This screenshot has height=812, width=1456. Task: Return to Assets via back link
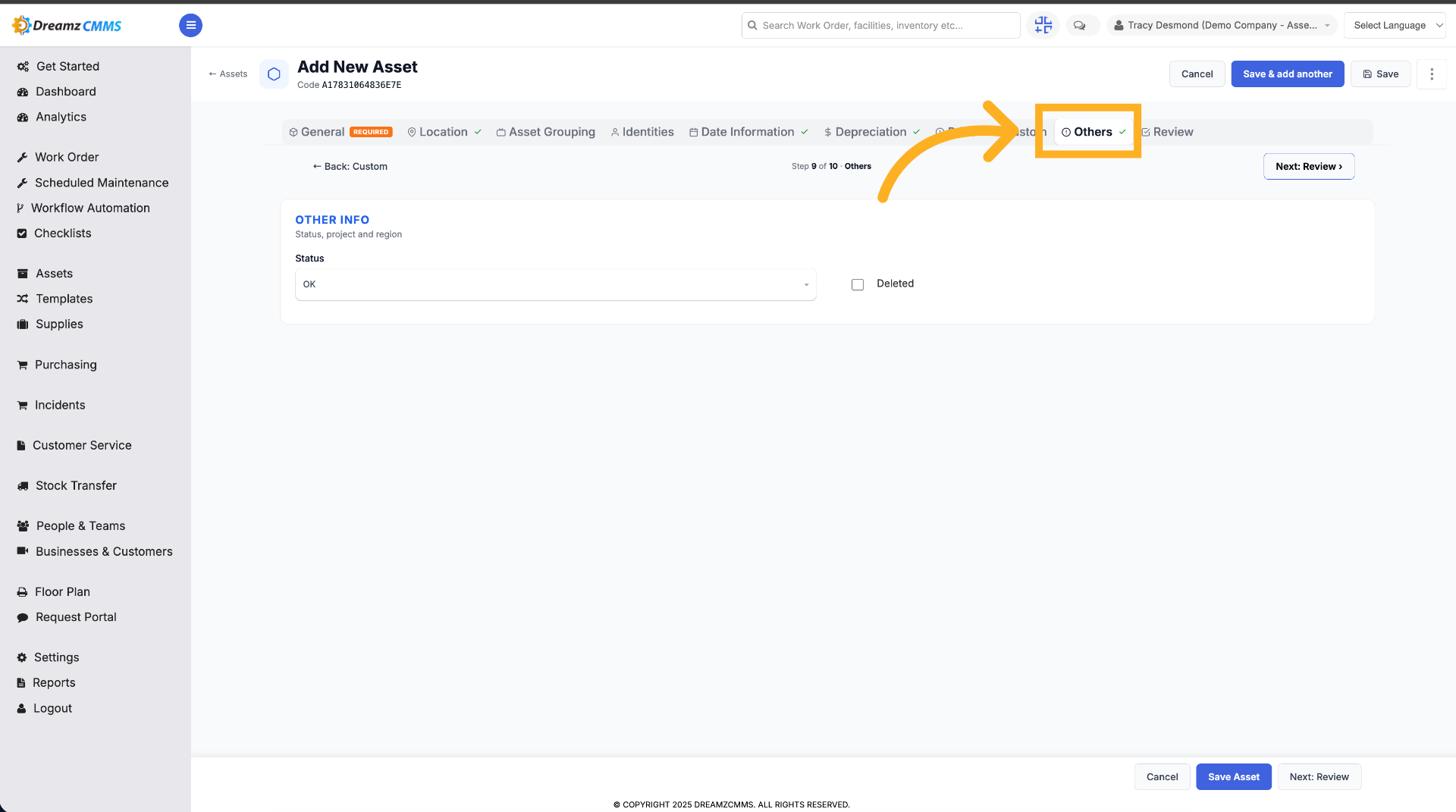[228, 74]
